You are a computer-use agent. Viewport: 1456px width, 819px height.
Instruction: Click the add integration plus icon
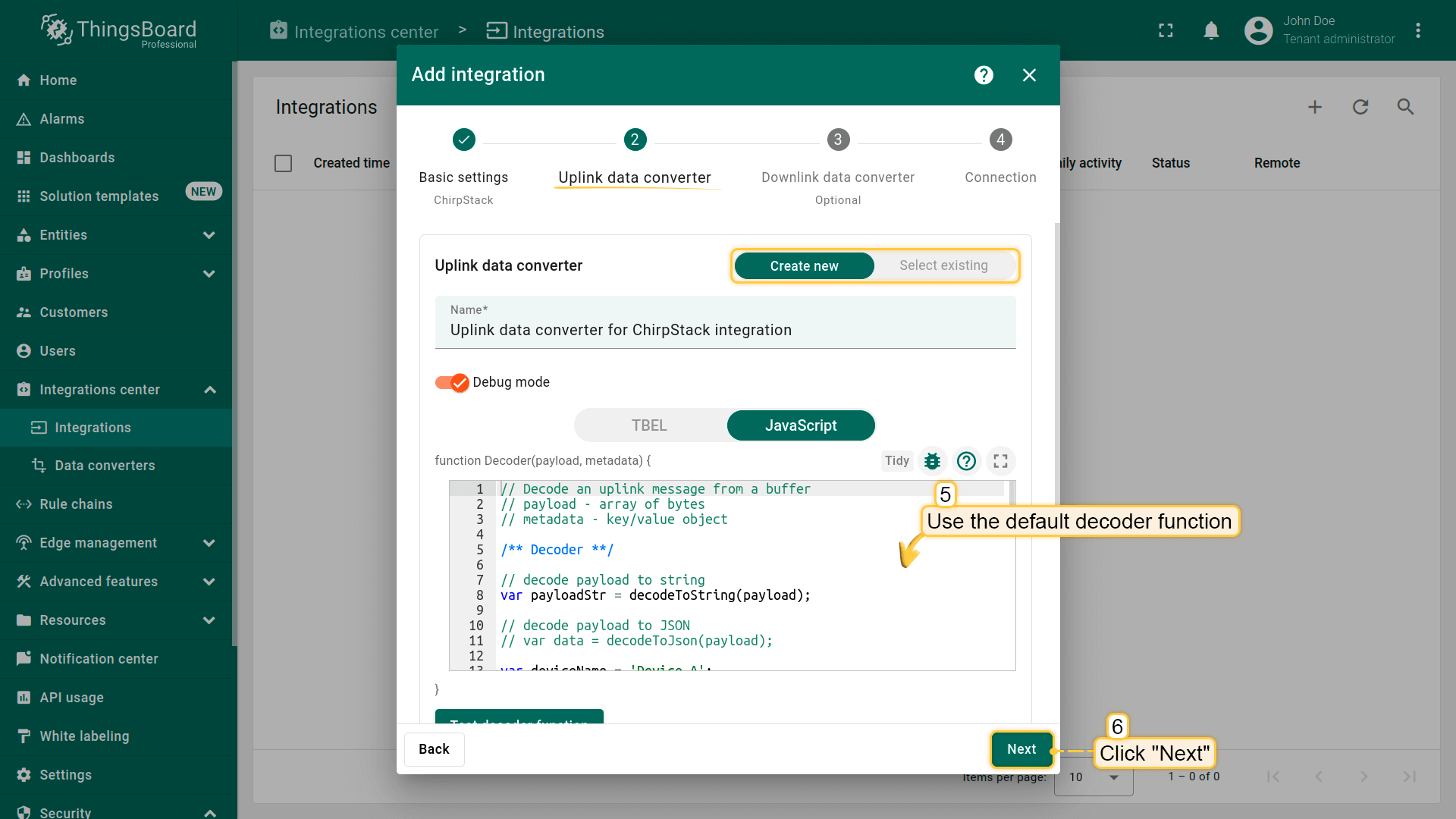point(1315,107)
